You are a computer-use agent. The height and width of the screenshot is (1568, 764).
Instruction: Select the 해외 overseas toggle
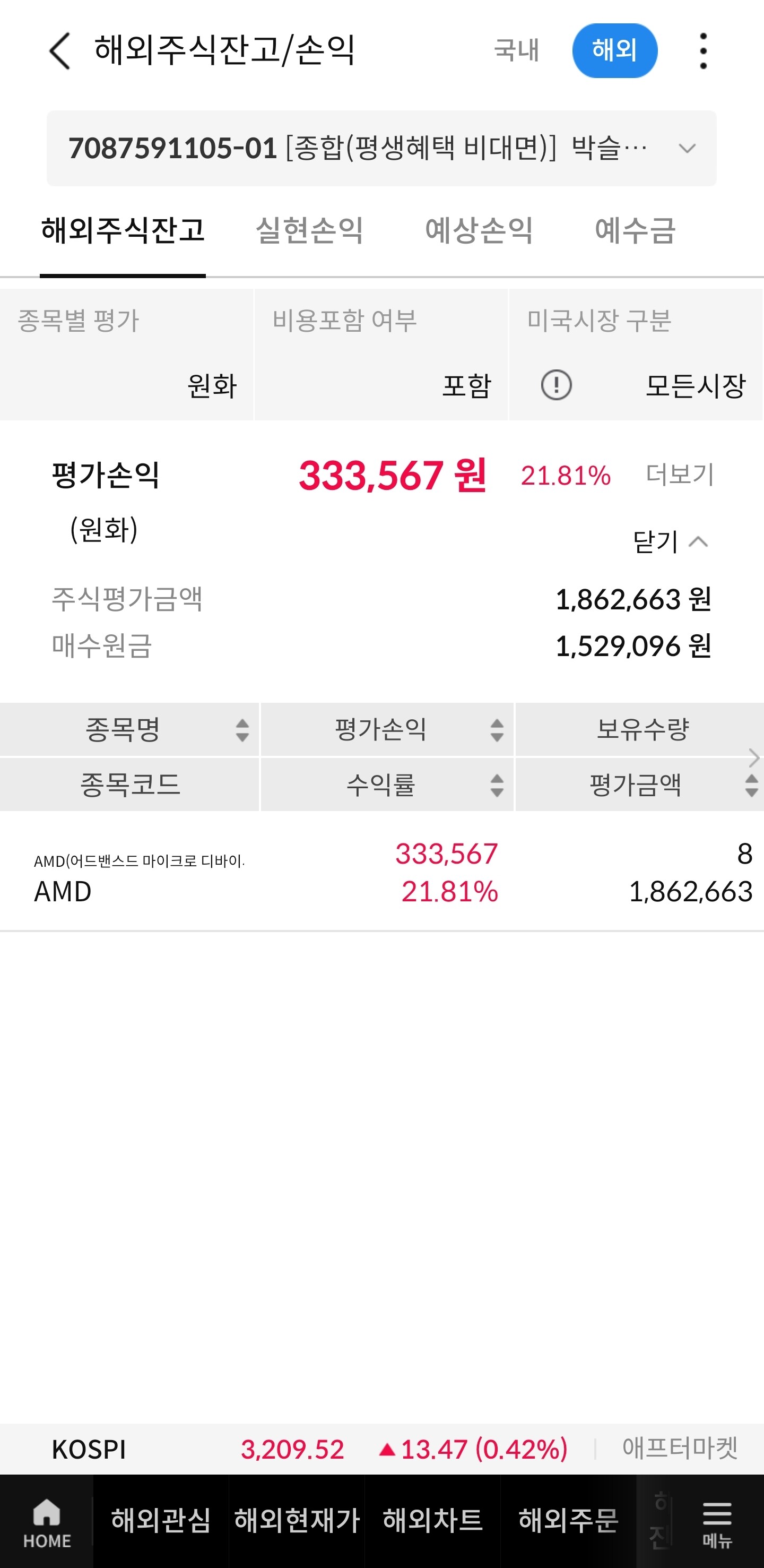click(x=614, y=50)
